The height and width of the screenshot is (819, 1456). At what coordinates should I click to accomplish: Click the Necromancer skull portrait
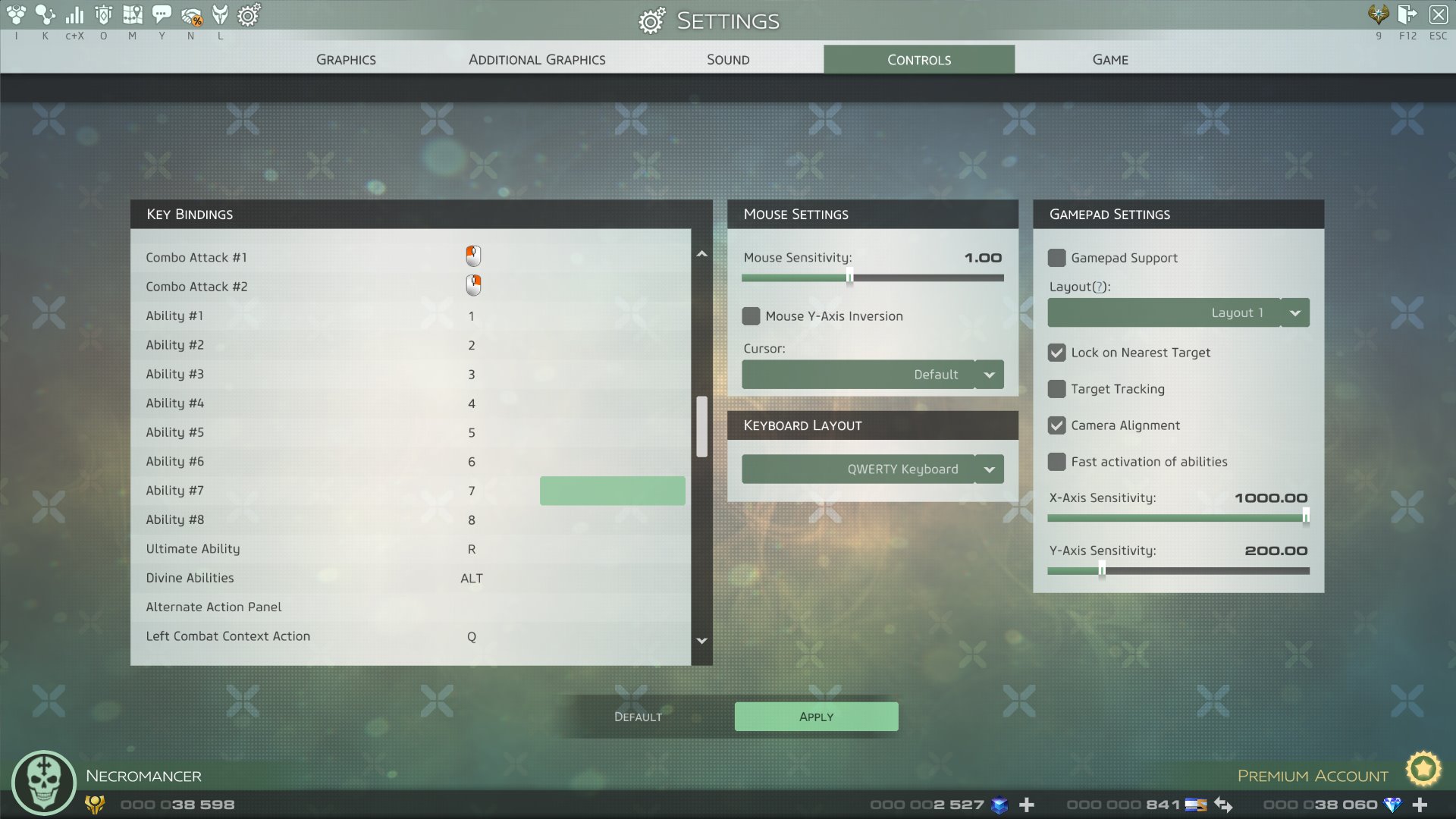point(44,783)
